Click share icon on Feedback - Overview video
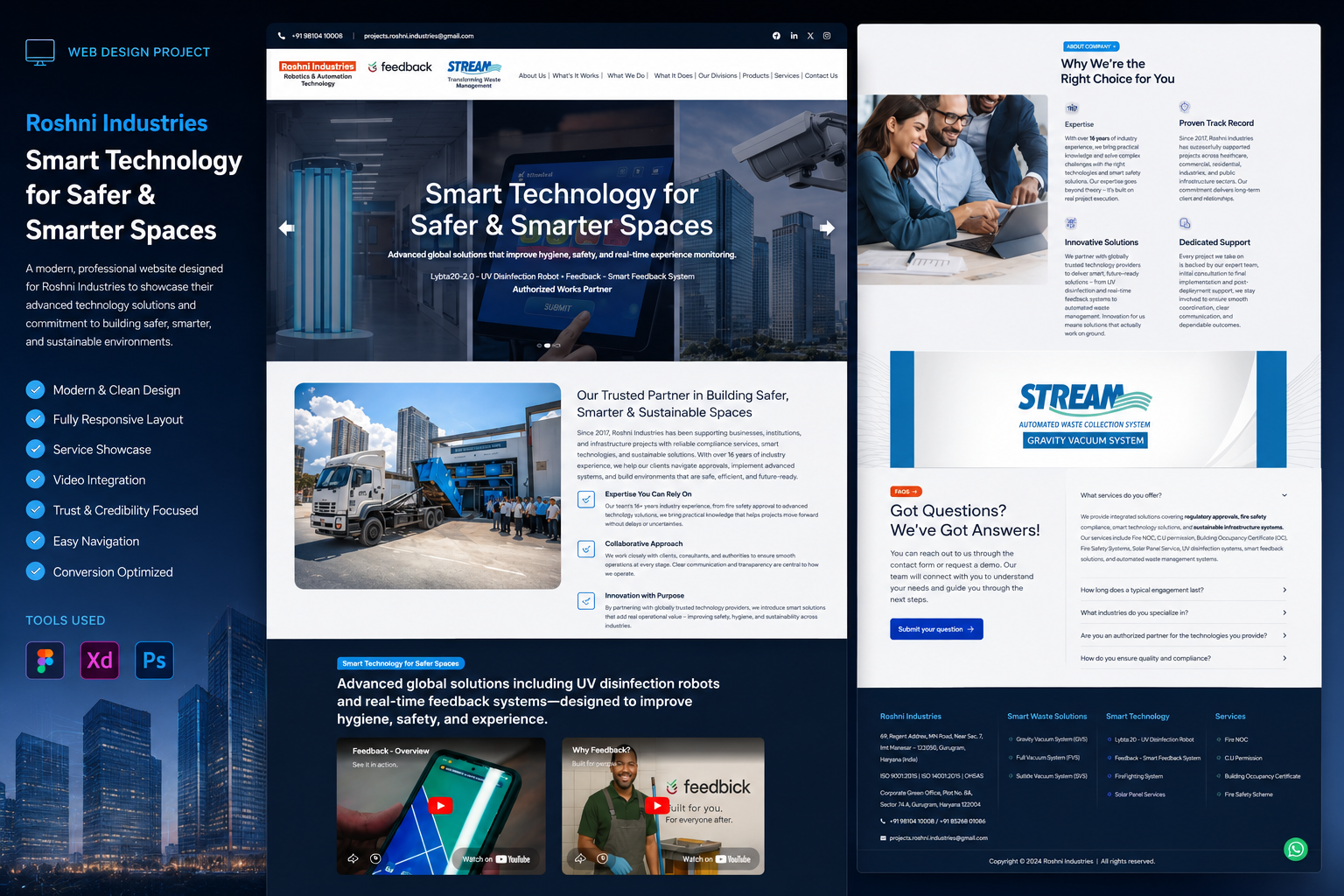The width and height of the screenshot is (1344, 896). click(x=353, y=858)
